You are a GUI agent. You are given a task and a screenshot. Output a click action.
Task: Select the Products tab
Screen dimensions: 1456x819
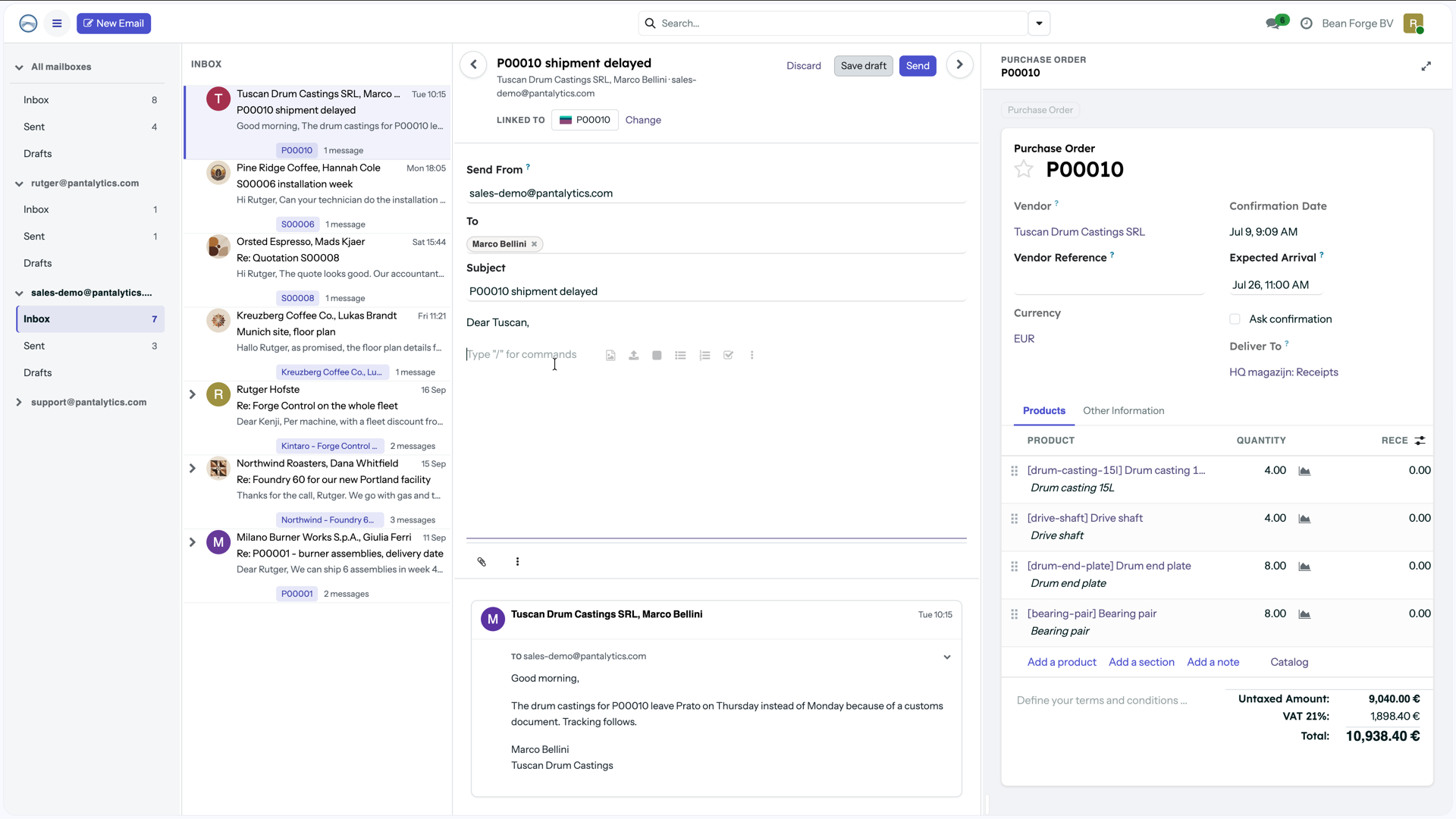point(1043,411)
